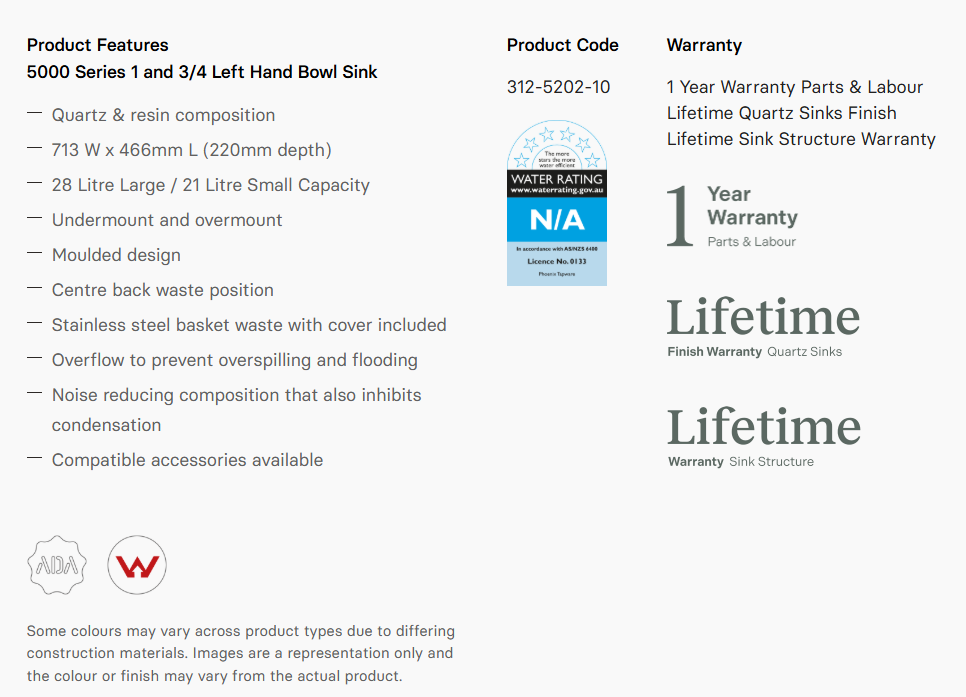Click the ADA certification badge

(x=56, y=566)
